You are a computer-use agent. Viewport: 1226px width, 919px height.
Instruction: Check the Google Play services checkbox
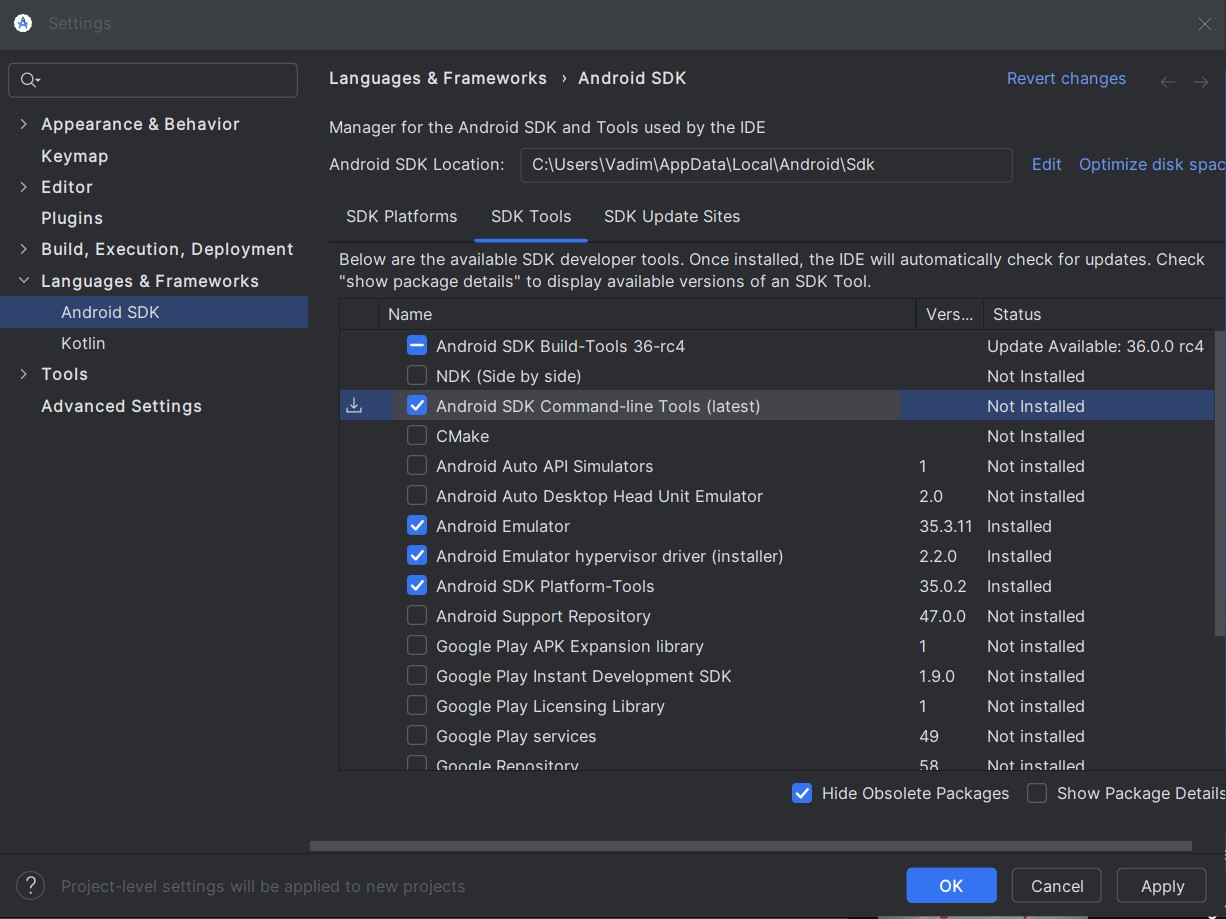point(417,736)
